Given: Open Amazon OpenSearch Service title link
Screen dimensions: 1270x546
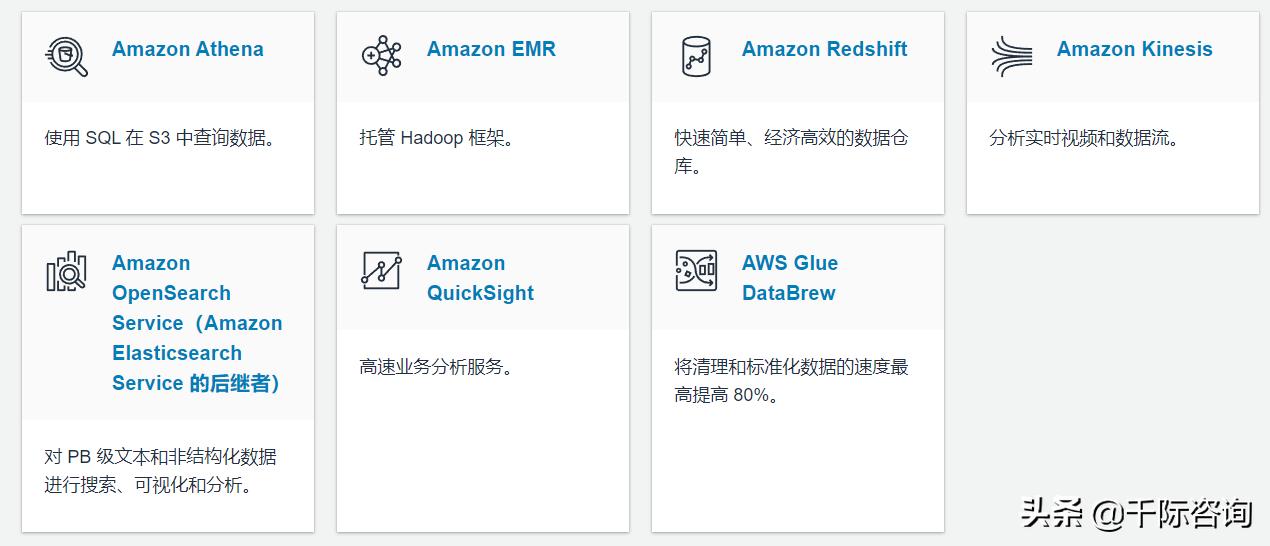Looking at the screenshot, I should [x=197, y=323].
